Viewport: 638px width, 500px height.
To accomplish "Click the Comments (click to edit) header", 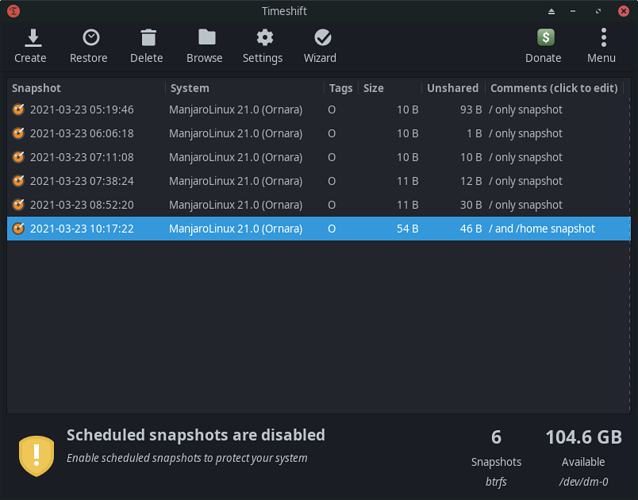I will click(554, 88).
